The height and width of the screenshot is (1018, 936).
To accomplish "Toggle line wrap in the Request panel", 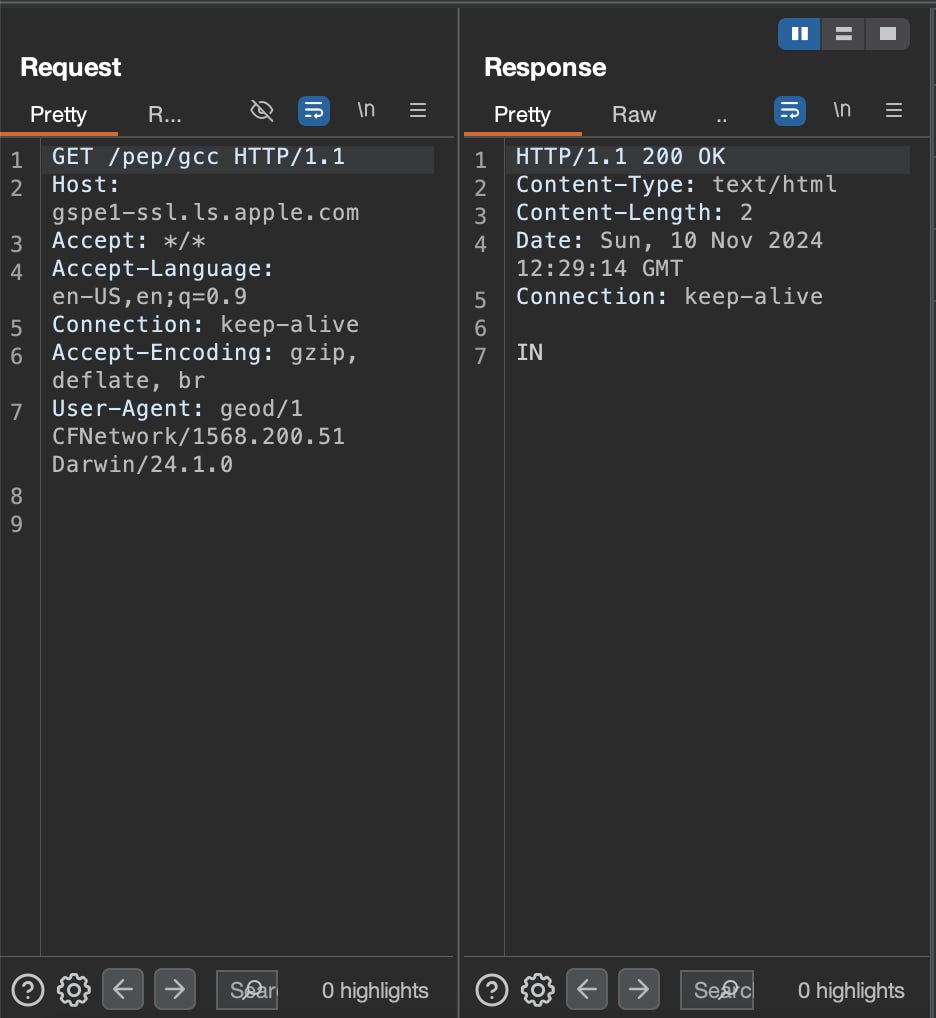I will point(314,111).
